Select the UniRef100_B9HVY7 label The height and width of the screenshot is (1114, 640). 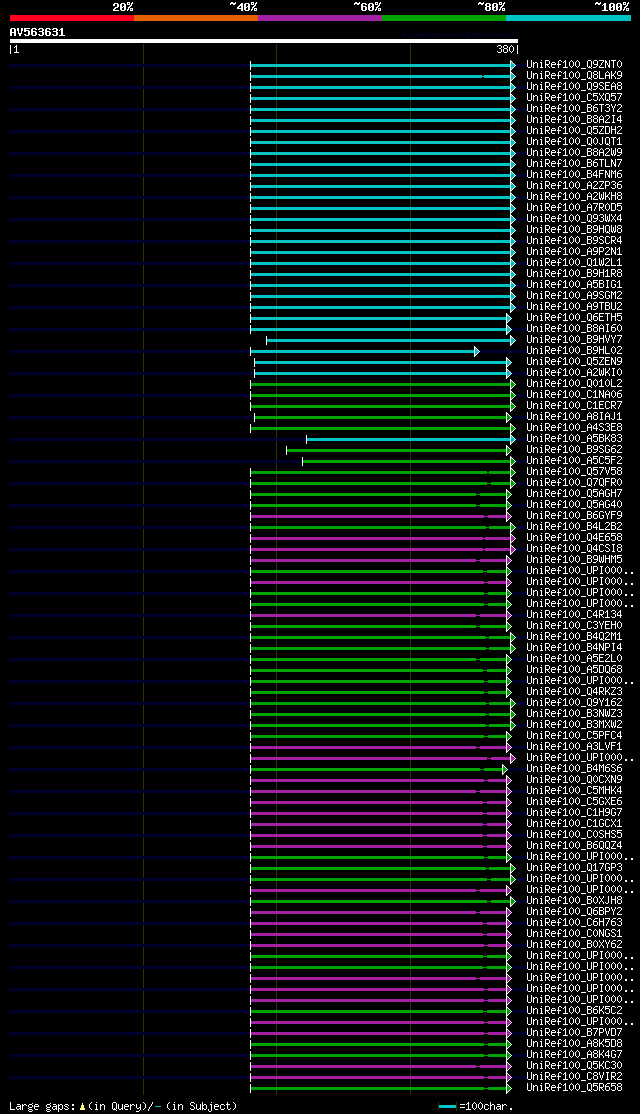(x=575, y=340)
